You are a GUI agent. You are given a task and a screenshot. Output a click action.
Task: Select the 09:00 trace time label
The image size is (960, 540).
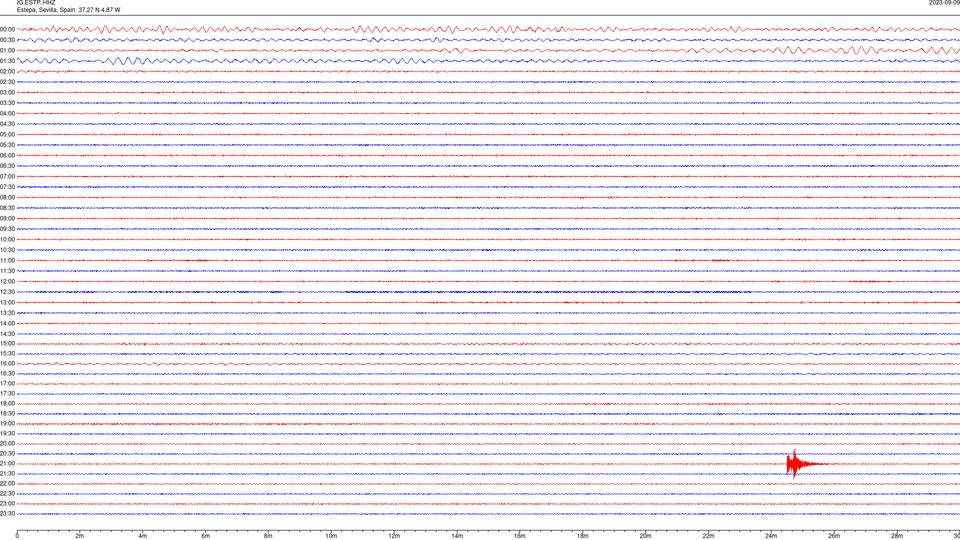(7, 219)
